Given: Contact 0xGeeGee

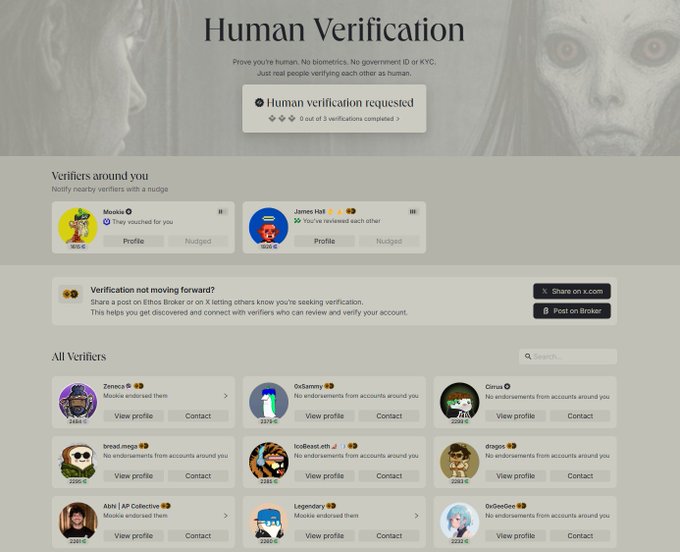Looking at the screenshot, I should [580, 536].
